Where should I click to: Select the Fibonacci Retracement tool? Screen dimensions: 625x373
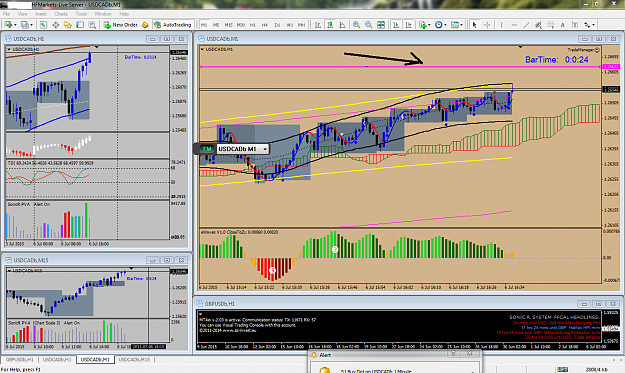(x=550, y=25)
